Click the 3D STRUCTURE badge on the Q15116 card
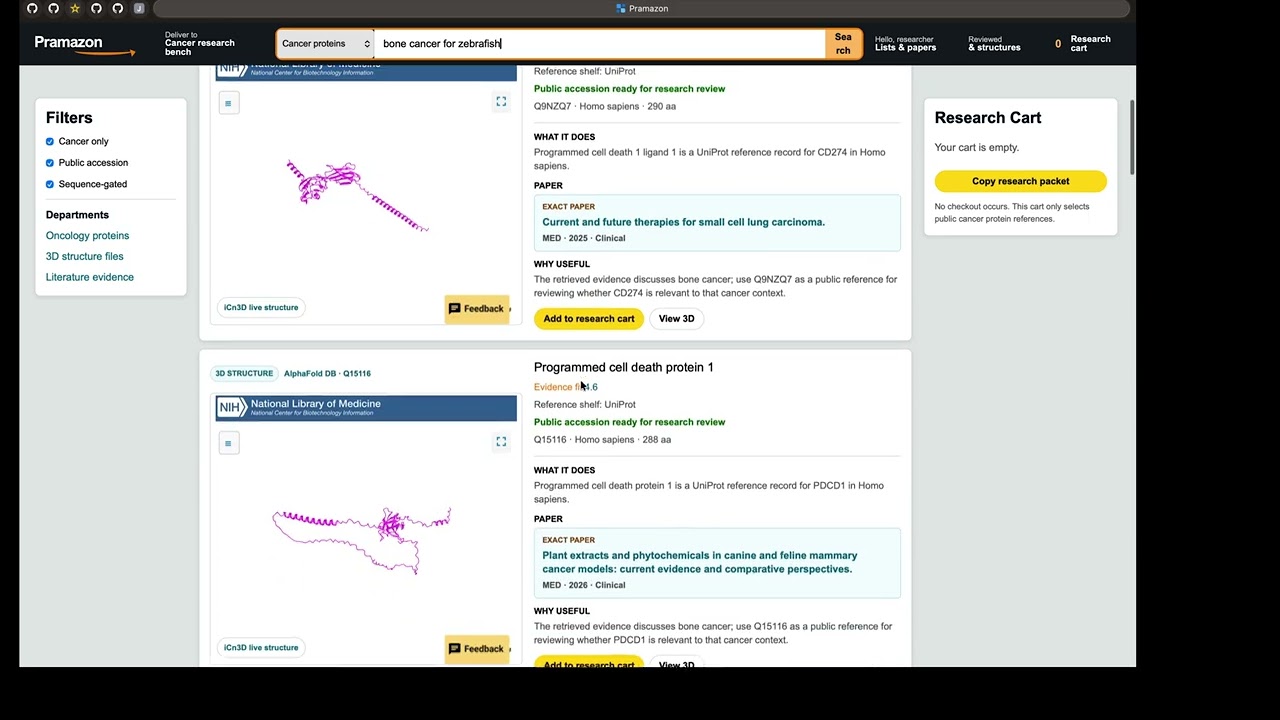Viewport: 1280px width, 720px height. point(244,374)
